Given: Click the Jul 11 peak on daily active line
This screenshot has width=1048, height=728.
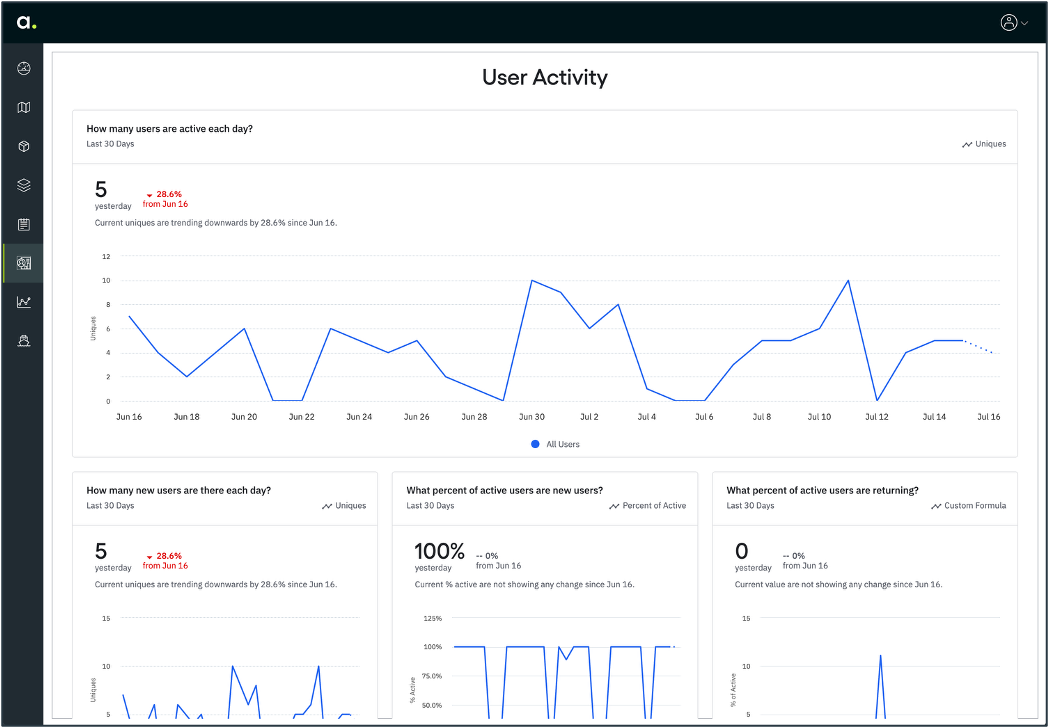Looking at the screenshot, I should pyautogui.click(x=848, y=280).
